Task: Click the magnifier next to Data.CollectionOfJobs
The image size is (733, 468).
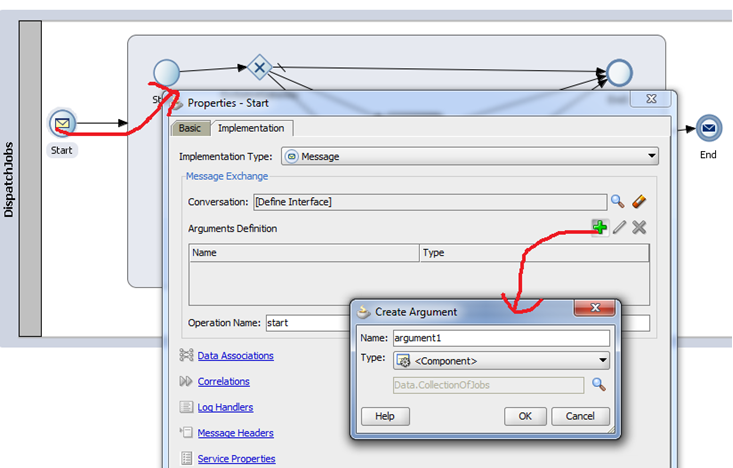Action: pyautogui.click(x=599, y=384)
